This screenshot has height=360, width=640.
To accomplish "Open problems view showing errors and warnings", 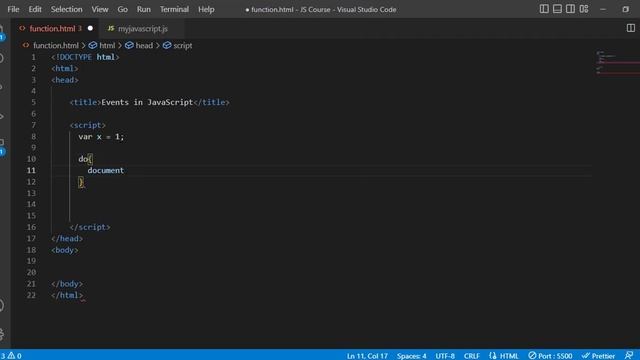I will click(x=11, y=356).
